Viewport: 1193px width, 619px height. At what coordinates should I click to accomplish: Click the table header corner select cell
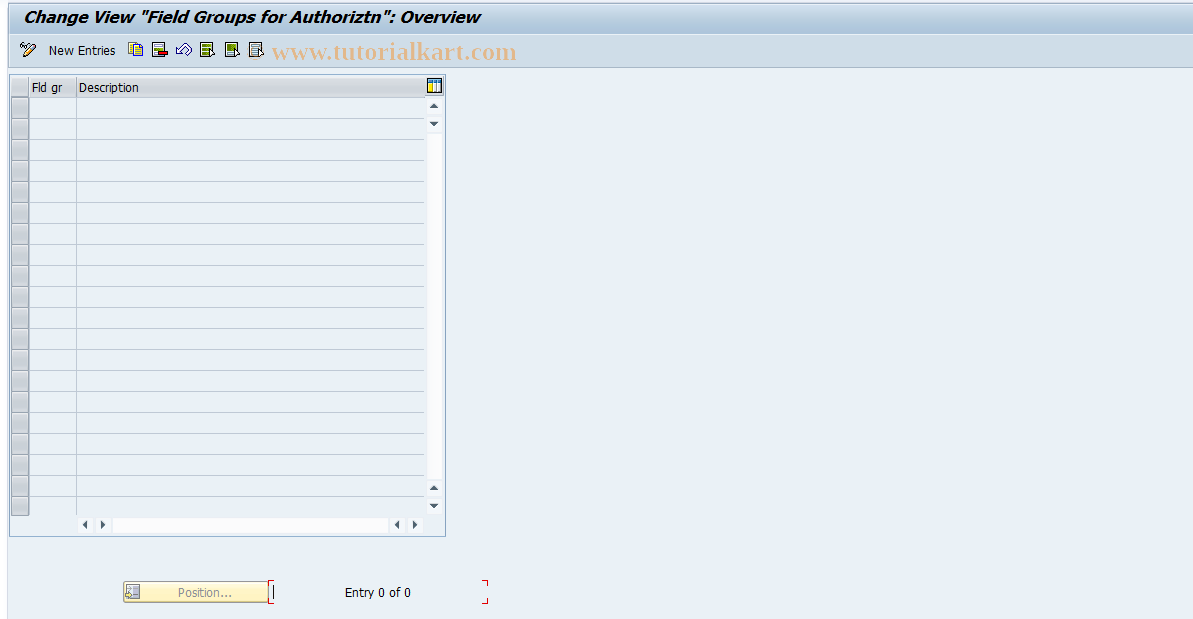[20, 87]
